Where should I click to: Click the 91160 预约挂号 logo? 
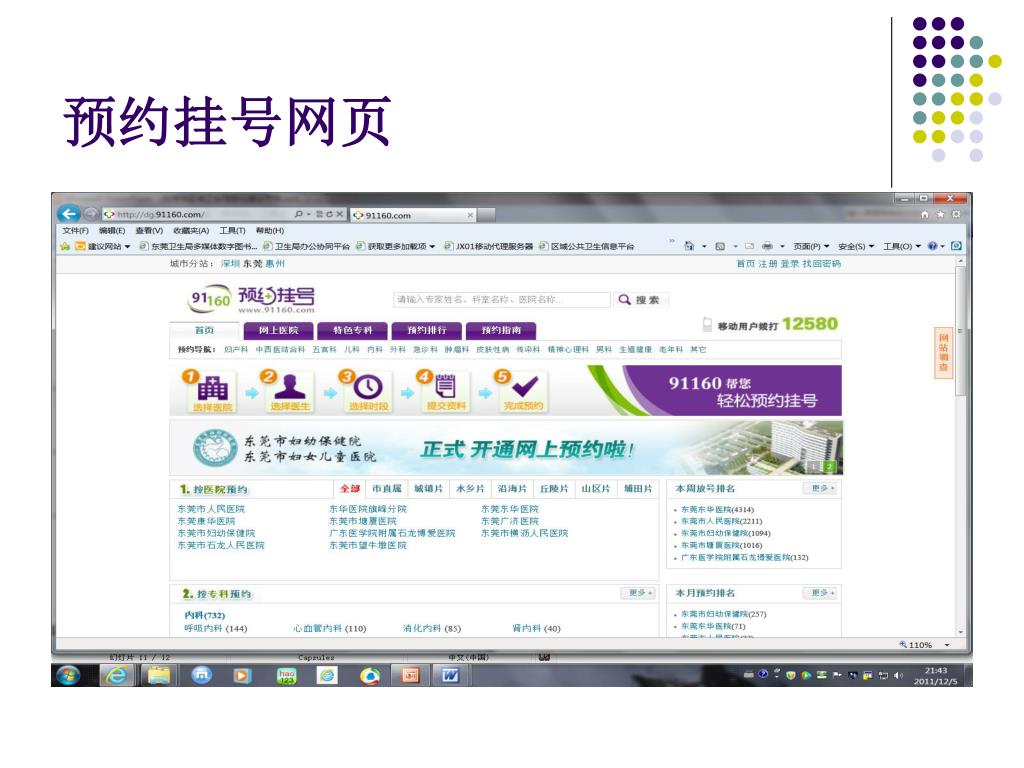(x=251, y=299)
